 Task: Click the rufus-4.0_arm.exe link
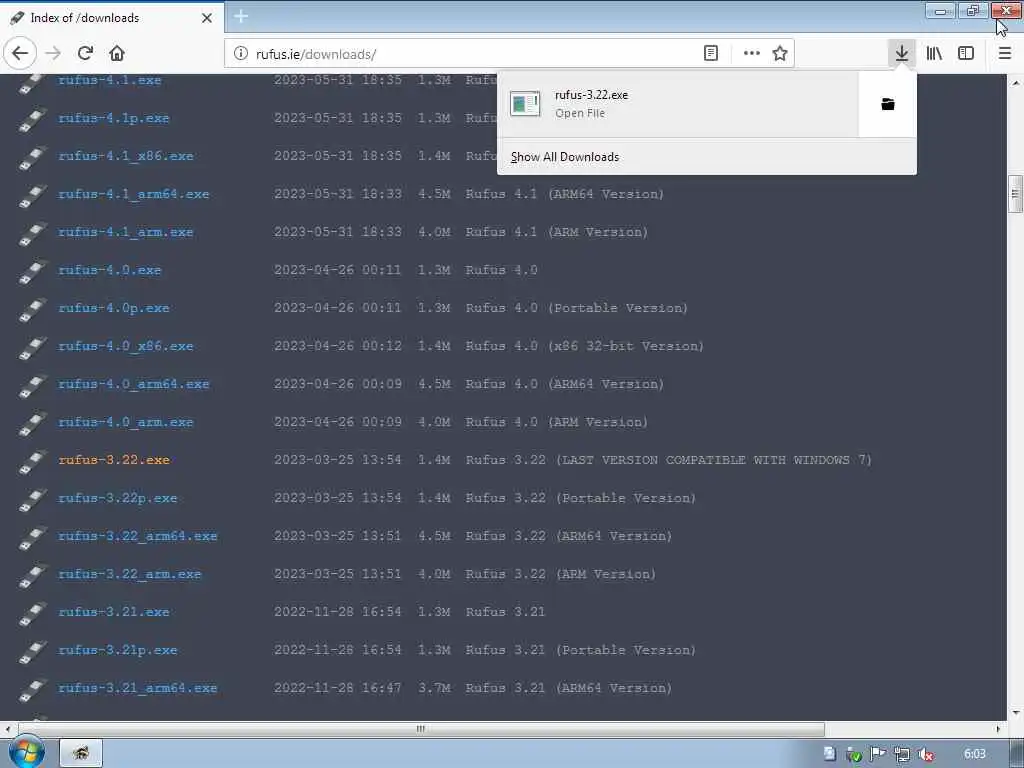(125, 422)
